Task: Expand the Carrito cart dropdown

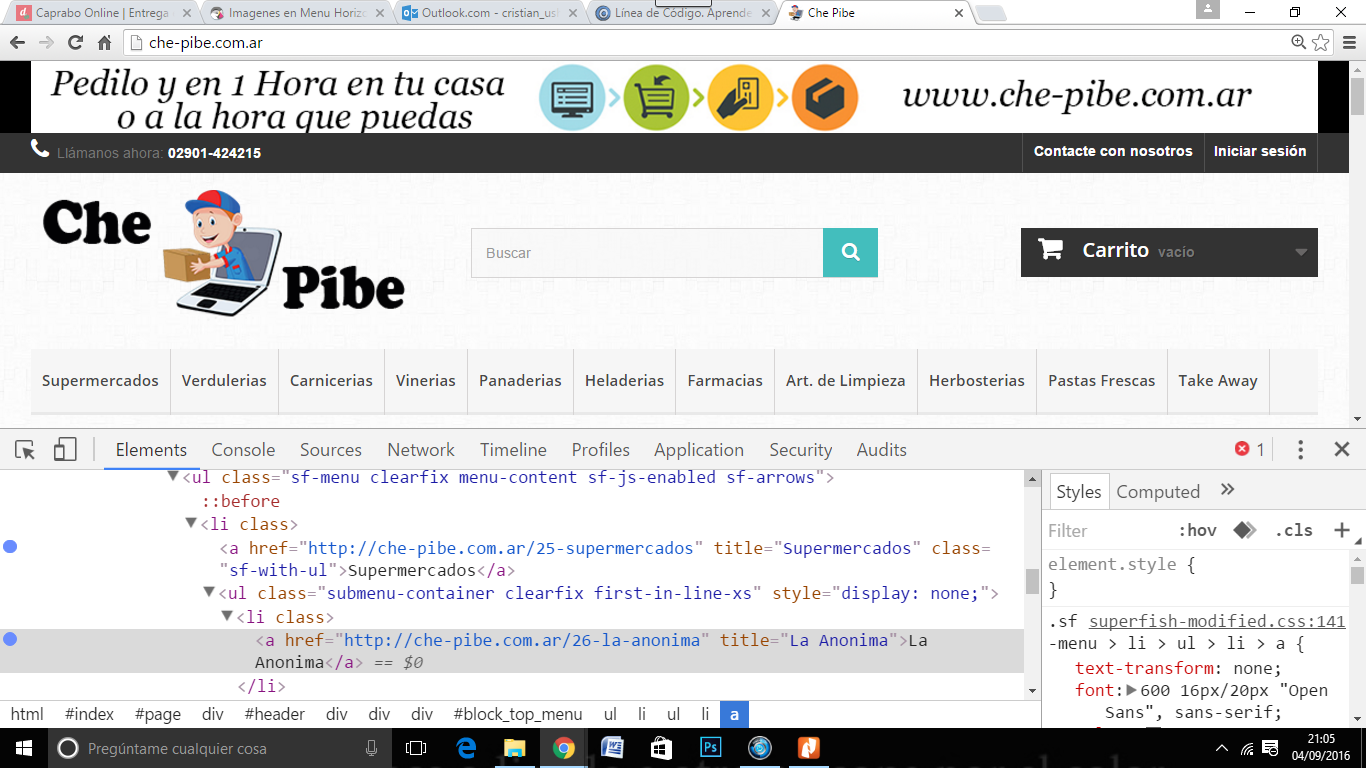Action: 1301,253
